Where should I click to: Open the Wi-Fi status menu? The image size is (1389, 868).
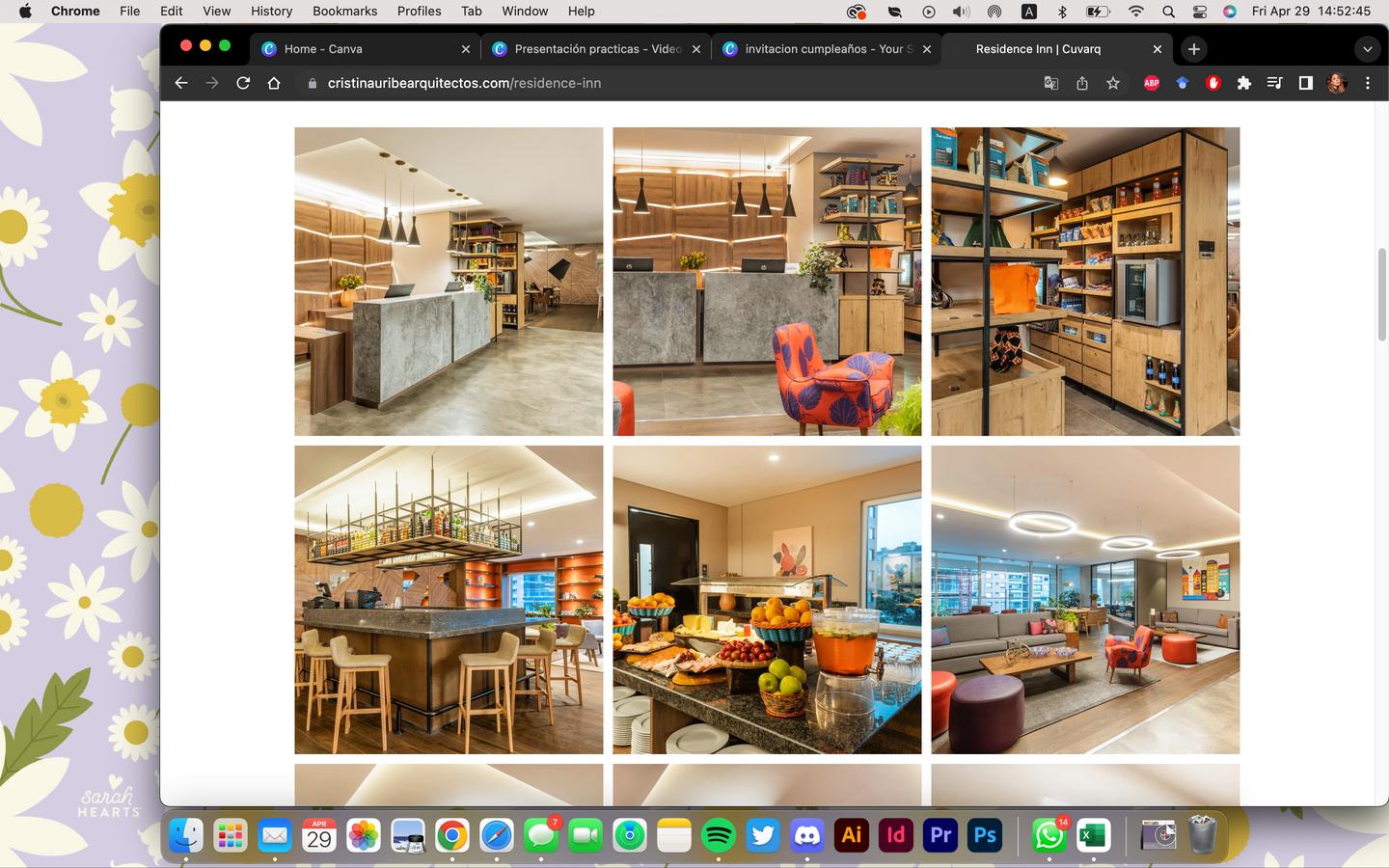tap(1136, 12)
